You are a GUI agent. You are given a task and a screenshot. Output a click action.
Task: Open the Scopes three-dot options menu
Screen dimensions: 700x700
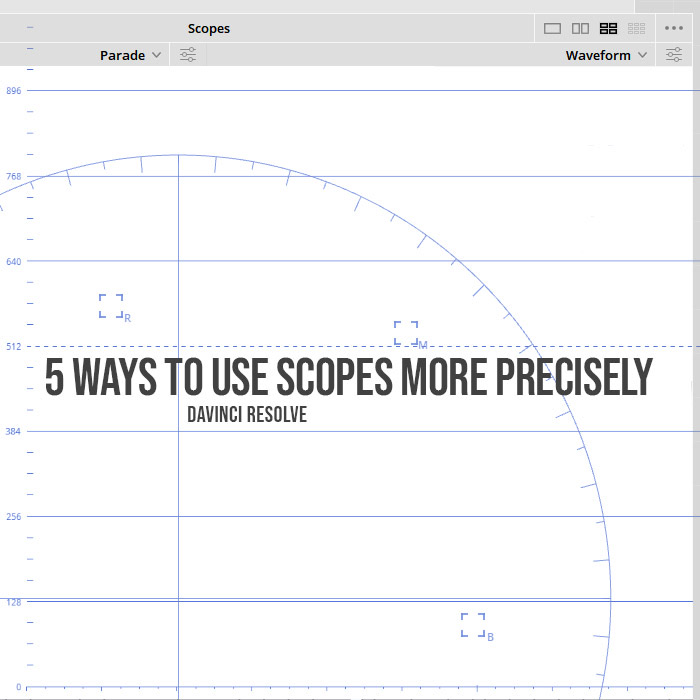click(x=674, y=28)
